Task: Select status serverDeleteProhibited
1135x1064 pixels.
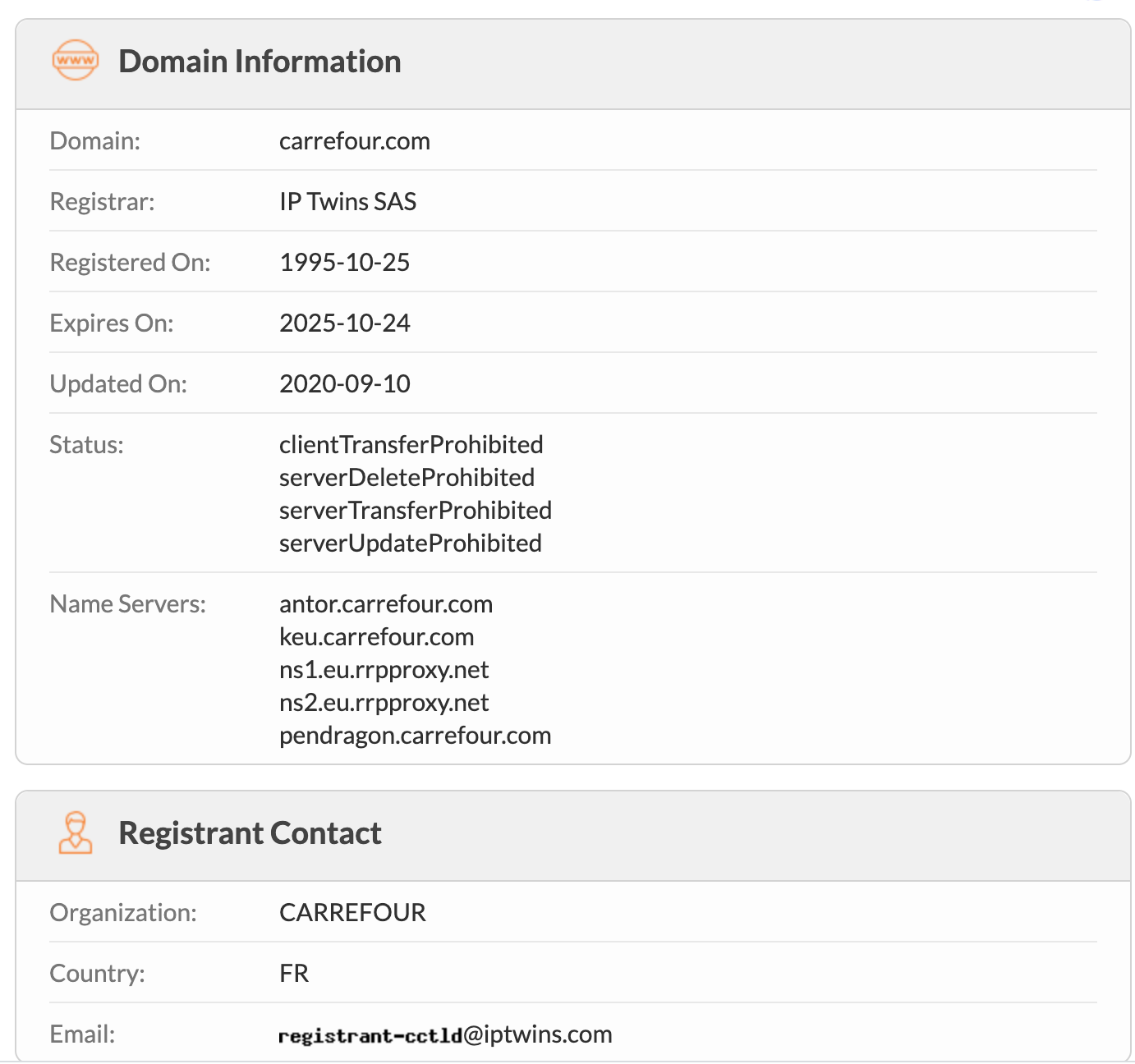Action: point(407,478)
